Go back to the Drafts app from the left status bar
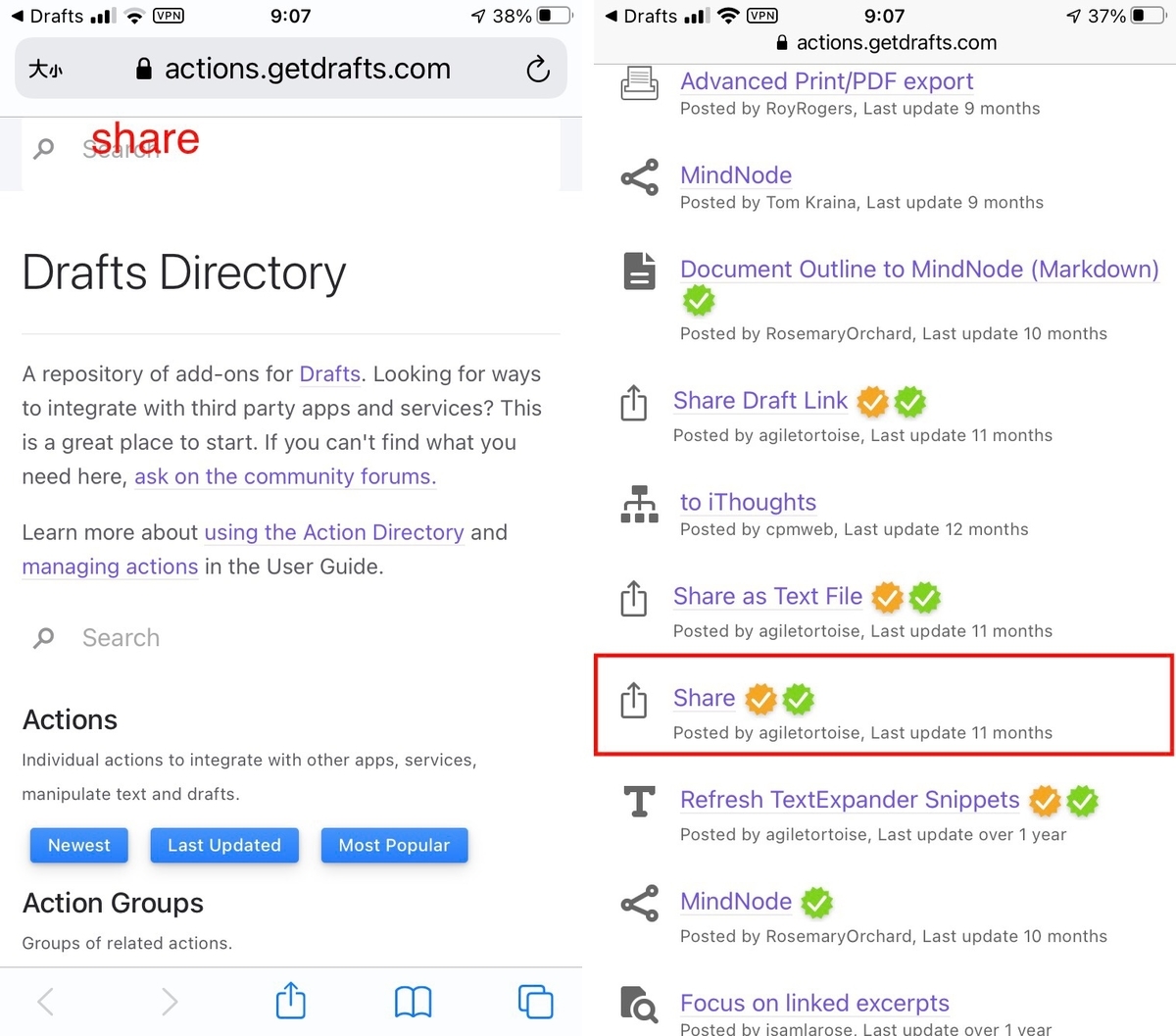This screenshot has height=1036, width=1176. [x=47, y=16]
